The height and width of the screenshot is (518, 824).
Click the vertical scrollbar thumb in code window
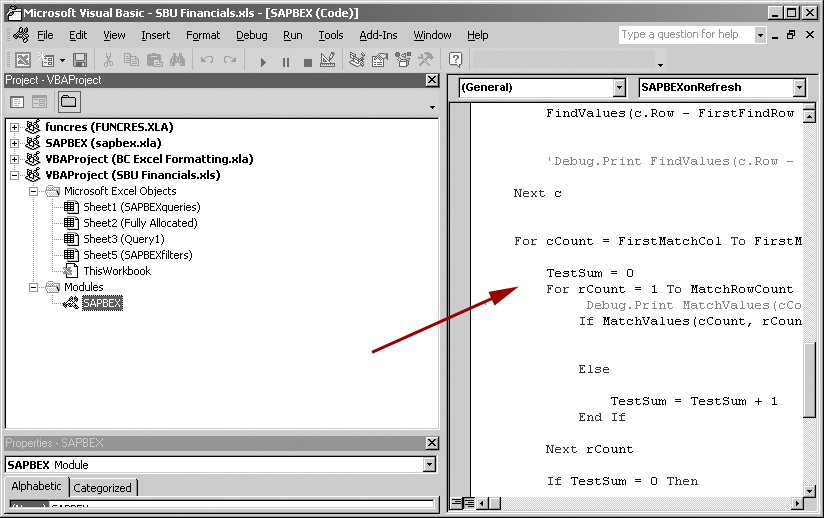point(810,379)
